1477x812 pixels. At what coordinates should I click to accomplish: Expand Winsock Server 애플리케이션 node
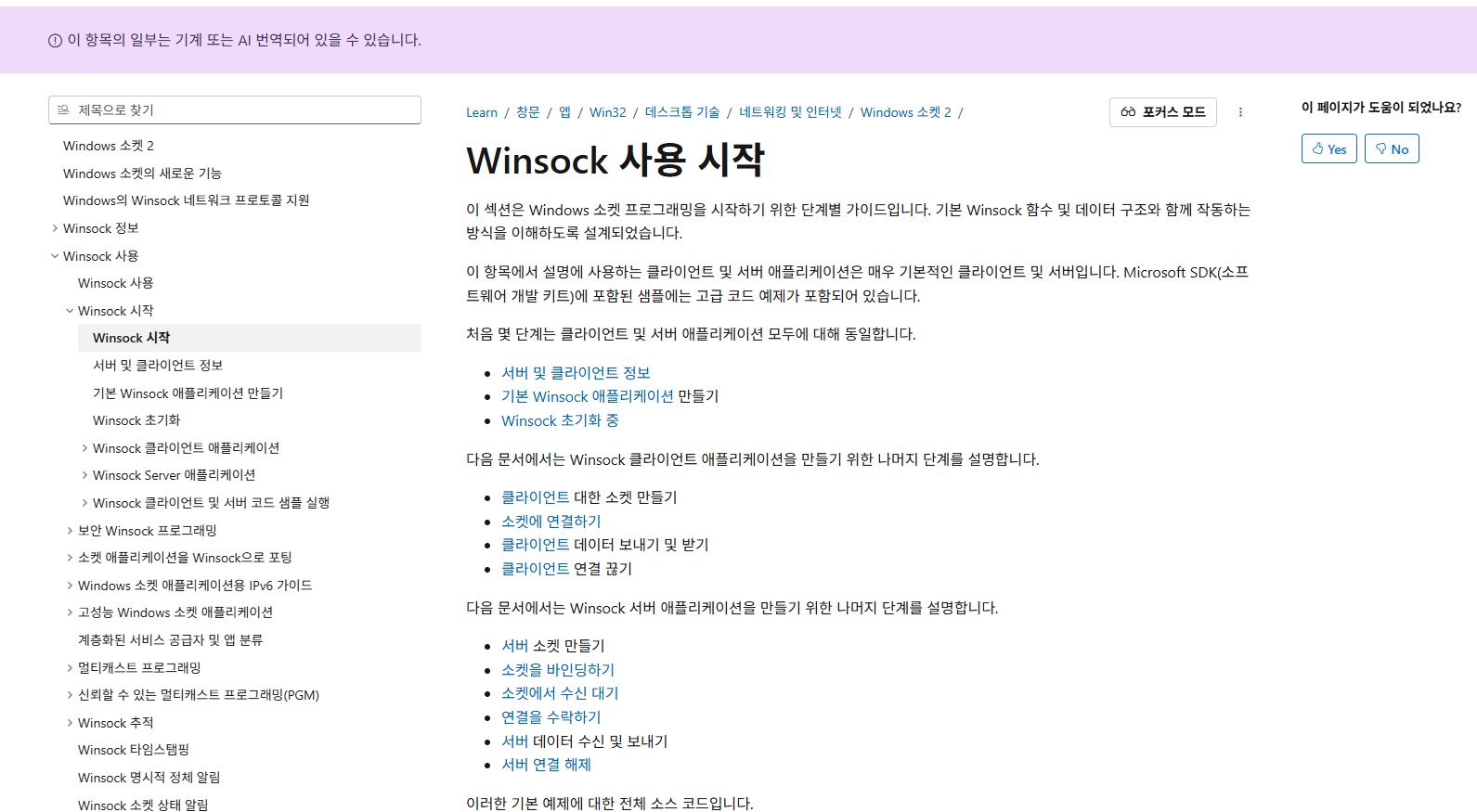pyautogui.click(x=84, y=475)
